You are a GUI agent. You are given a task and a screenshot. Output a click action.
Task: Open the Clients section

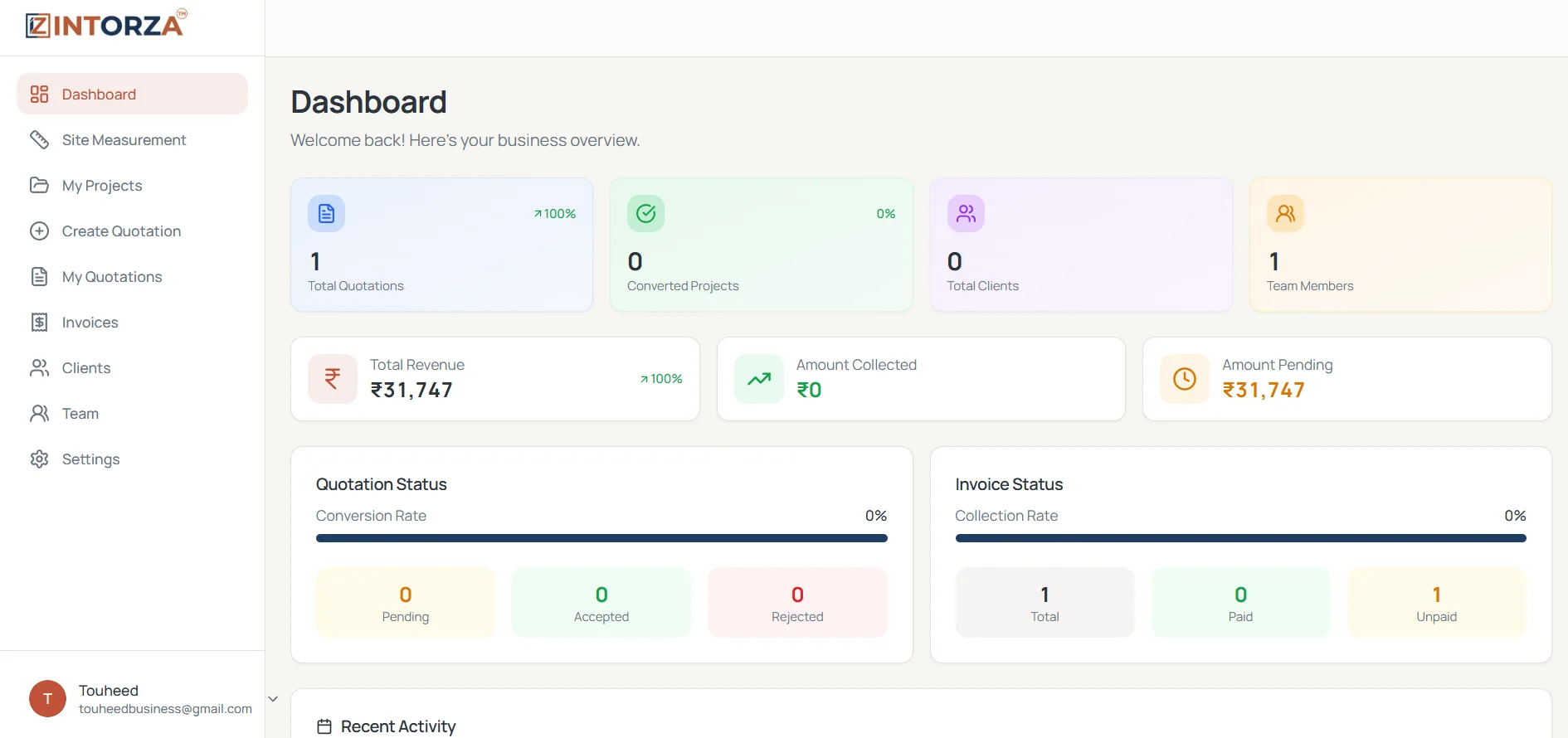(132, 367)
